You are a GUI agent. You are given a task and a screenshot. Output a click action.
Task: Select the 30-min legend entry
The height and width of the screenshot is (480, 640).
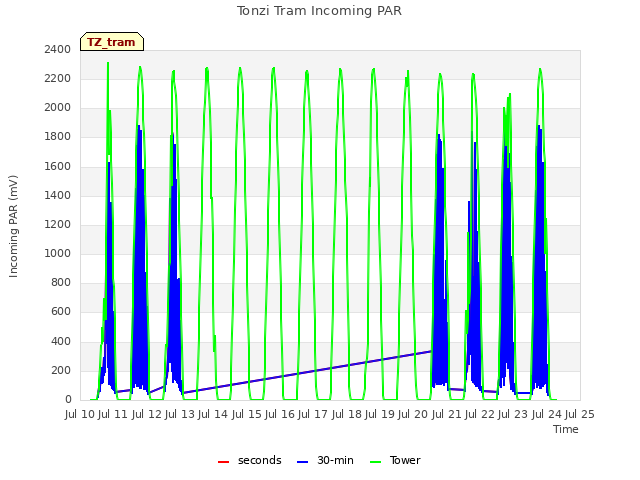pyautogui.click(x=325, y=460)
